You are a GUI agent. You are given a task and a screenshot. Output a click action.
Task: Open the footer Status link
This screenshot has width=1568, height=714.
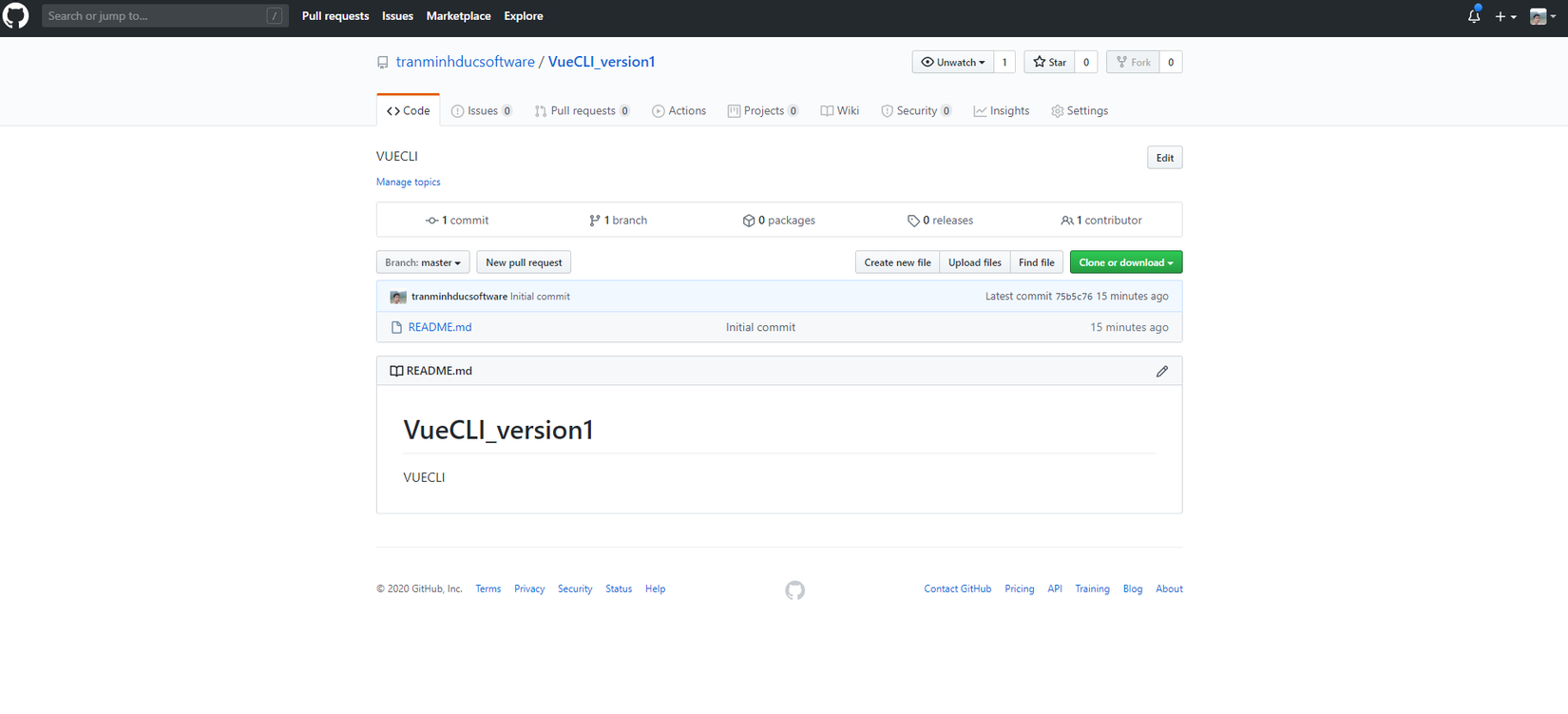(619, 589)
